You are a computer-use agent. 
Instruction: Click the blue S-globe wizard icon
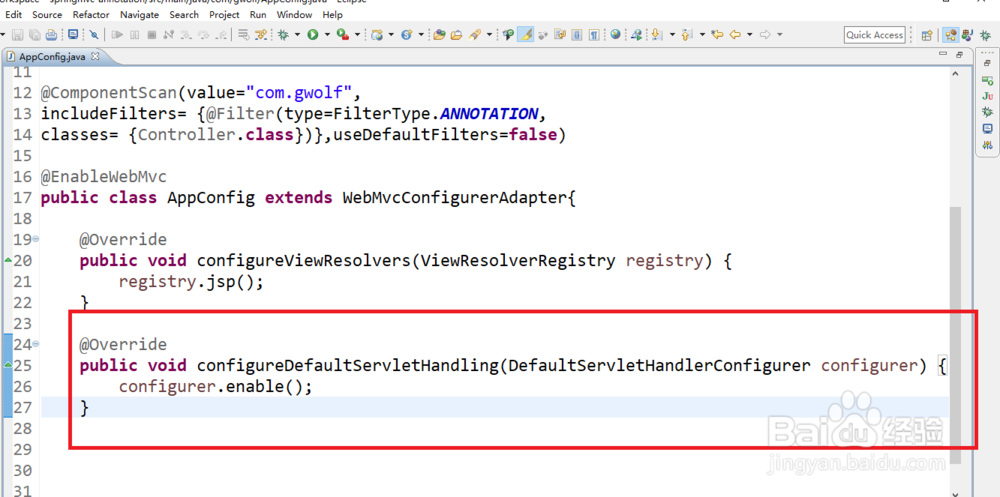point(406,35)
